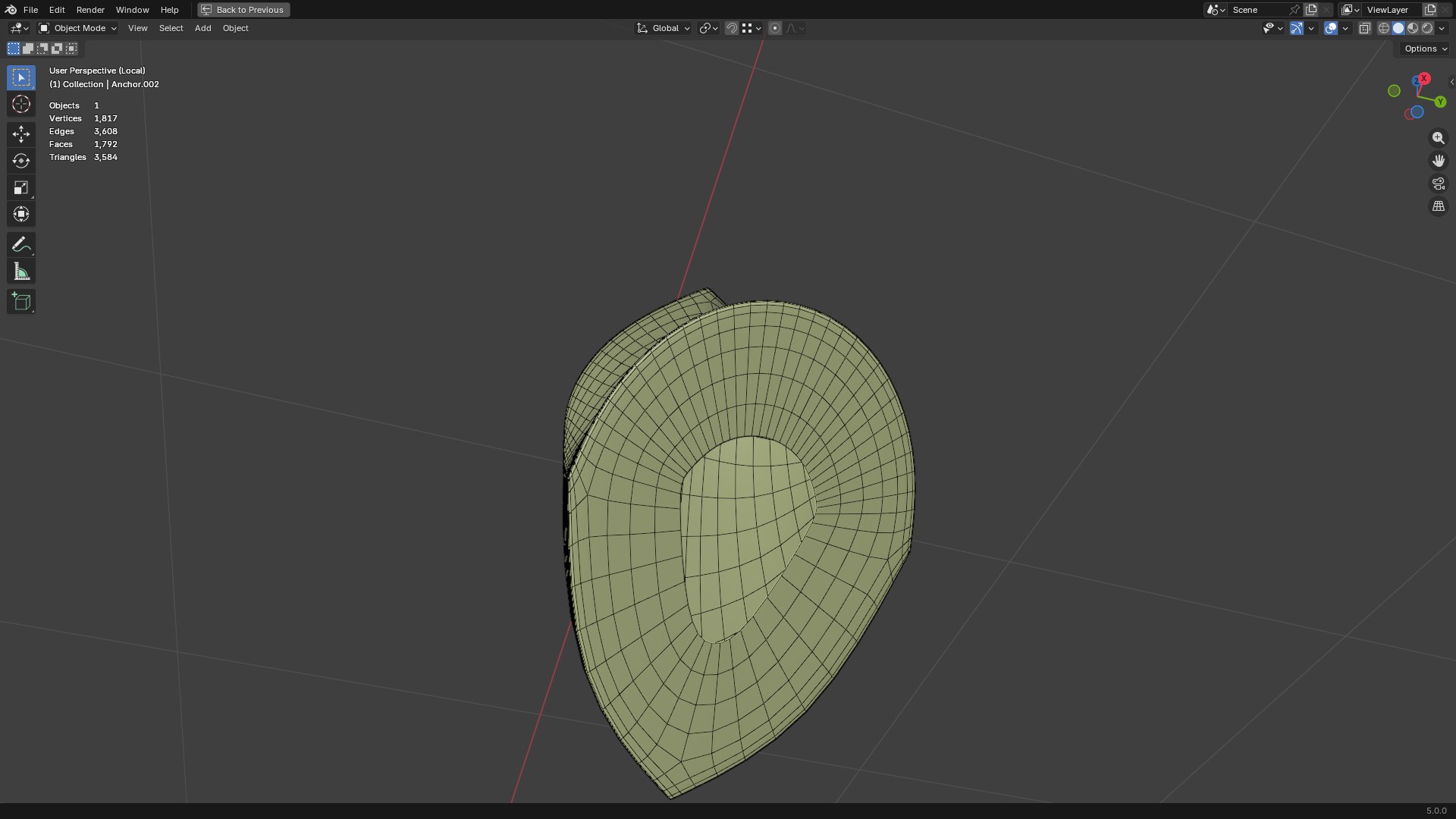
Task: Set selection mode to Intersect
Action: pyautogui.click(x=71, y=49)
